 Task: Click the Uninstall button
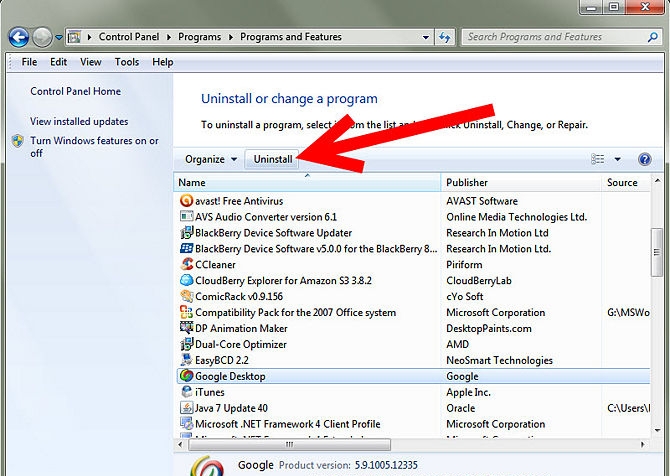273,159
